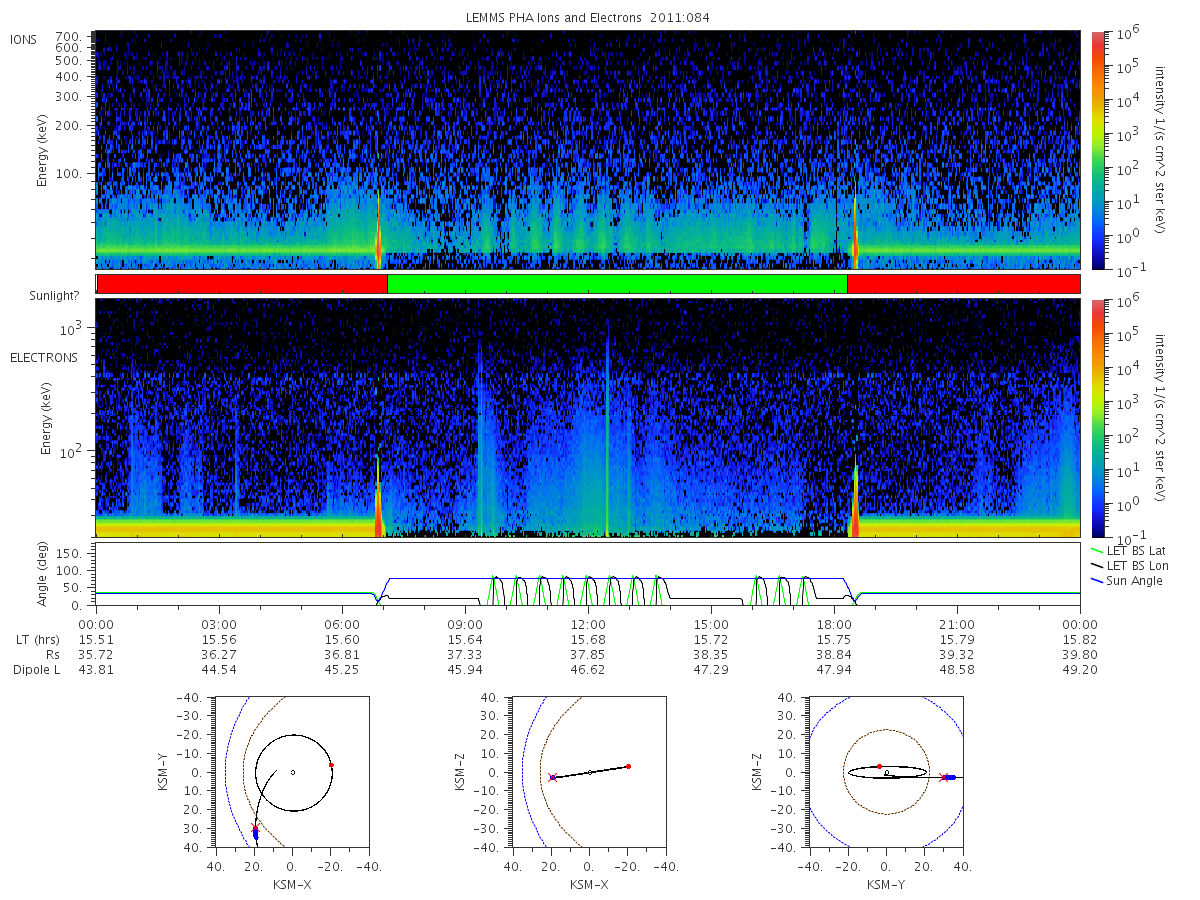
Task: Click the Dipole L value "43.81"
Action: coord(96,670)
